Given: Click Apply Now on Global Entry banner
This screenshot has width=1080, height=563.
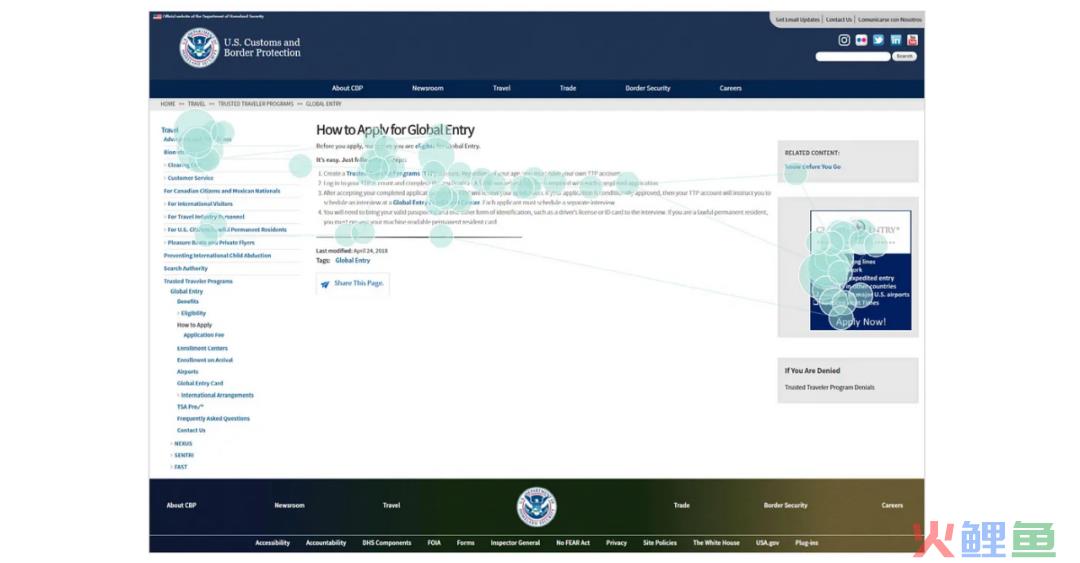Looking at the screenshot, I should (x=860, y=322).
